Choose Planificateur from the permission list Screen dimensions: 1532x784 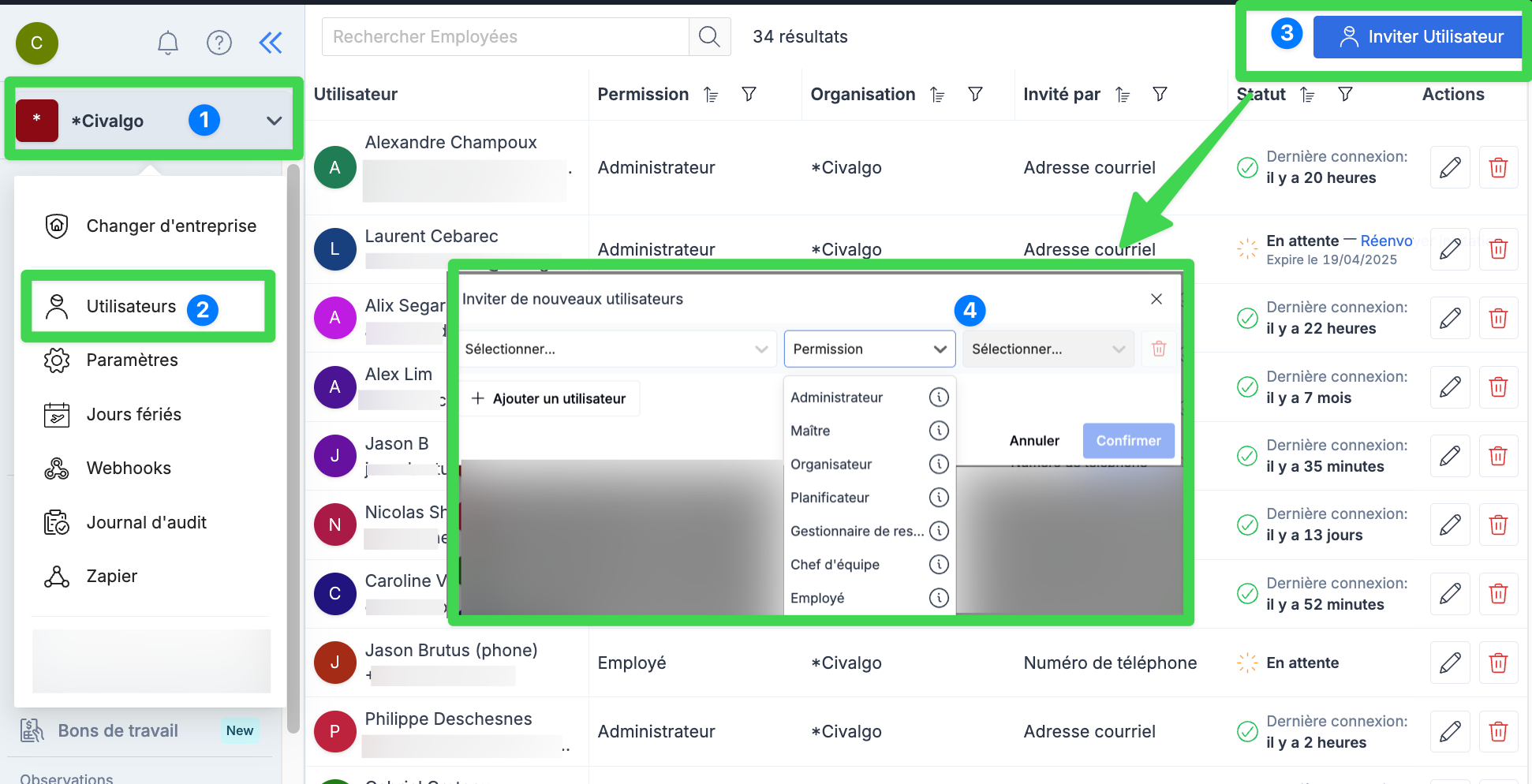(830, 498)
